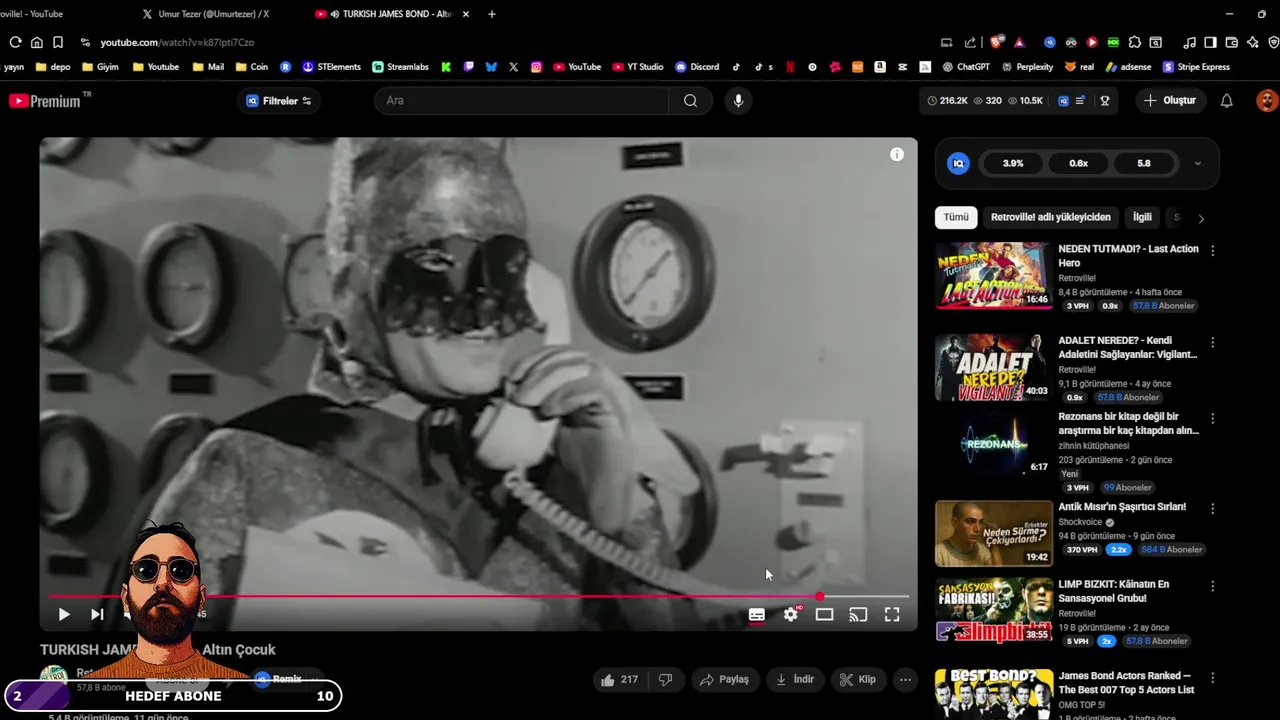Open the options menu for the LIMP BIZKIT video

pos(1213,586)
